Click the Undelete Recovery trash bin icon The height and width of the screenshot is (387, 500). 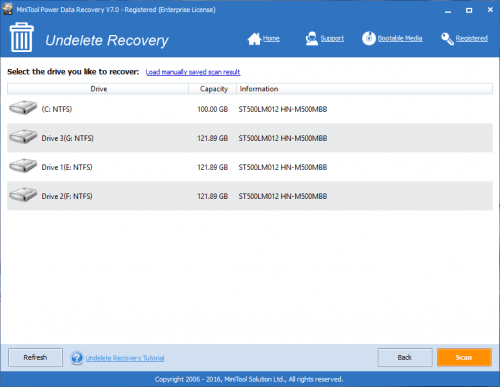click(22, 37)
